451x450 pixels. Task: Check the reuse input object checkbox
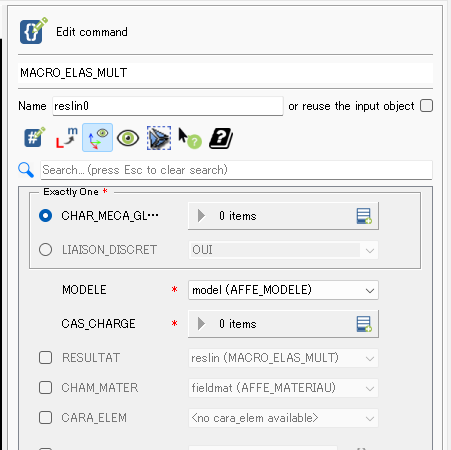click(426, 106)
